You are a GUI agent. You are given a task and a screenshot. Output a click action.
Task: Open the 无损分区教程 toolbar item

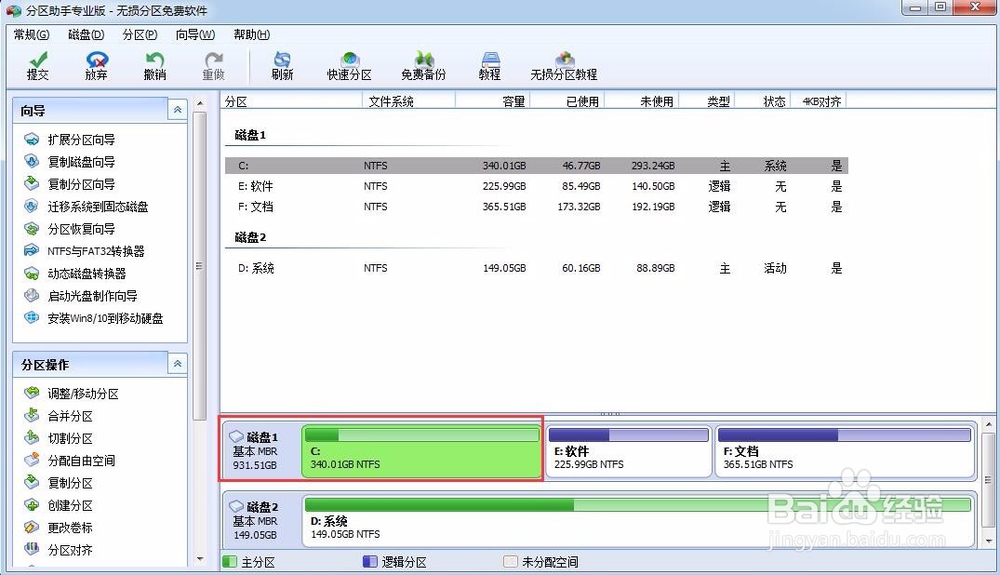point(564,66)
